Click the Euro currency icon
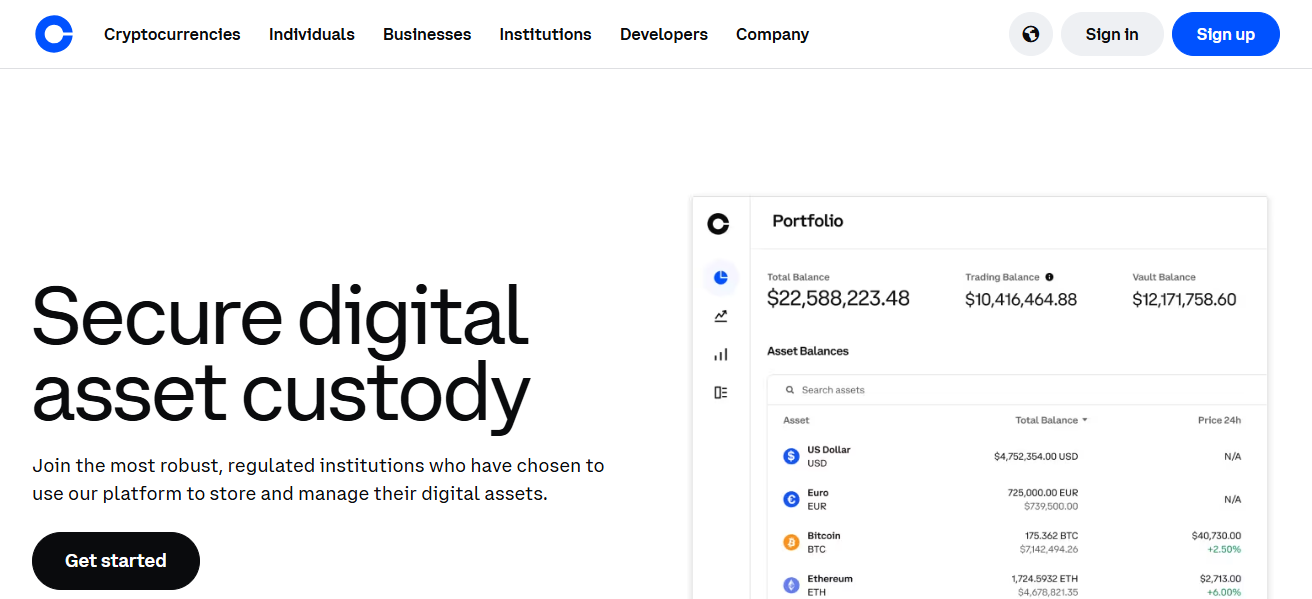The width and height of the screenshot is (1312, 599). pos(790,498)
